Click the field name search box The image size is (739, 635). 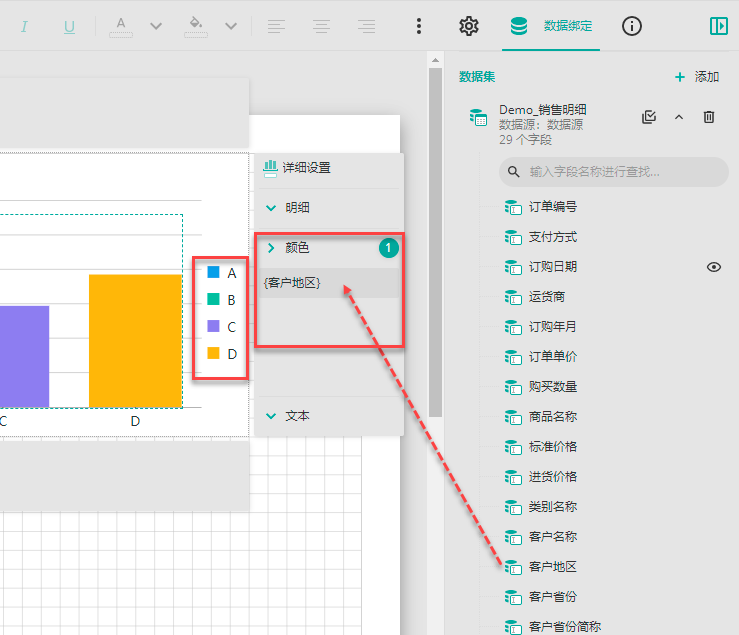614,172
